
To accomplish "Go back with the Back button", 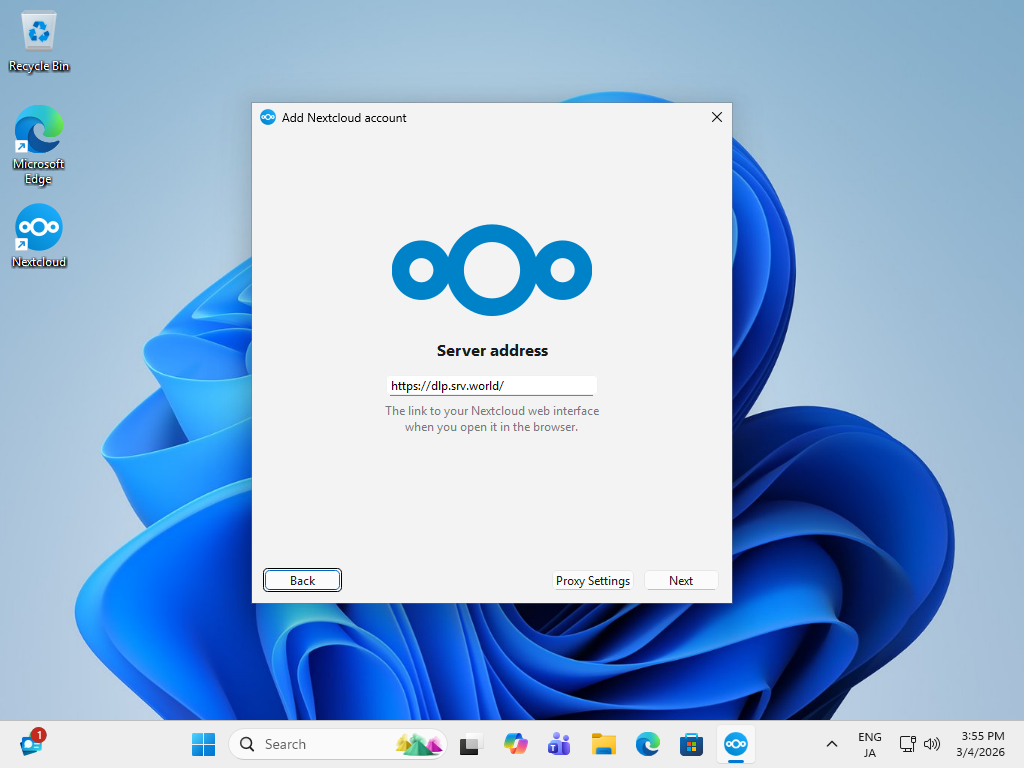I will click(302, 581).
